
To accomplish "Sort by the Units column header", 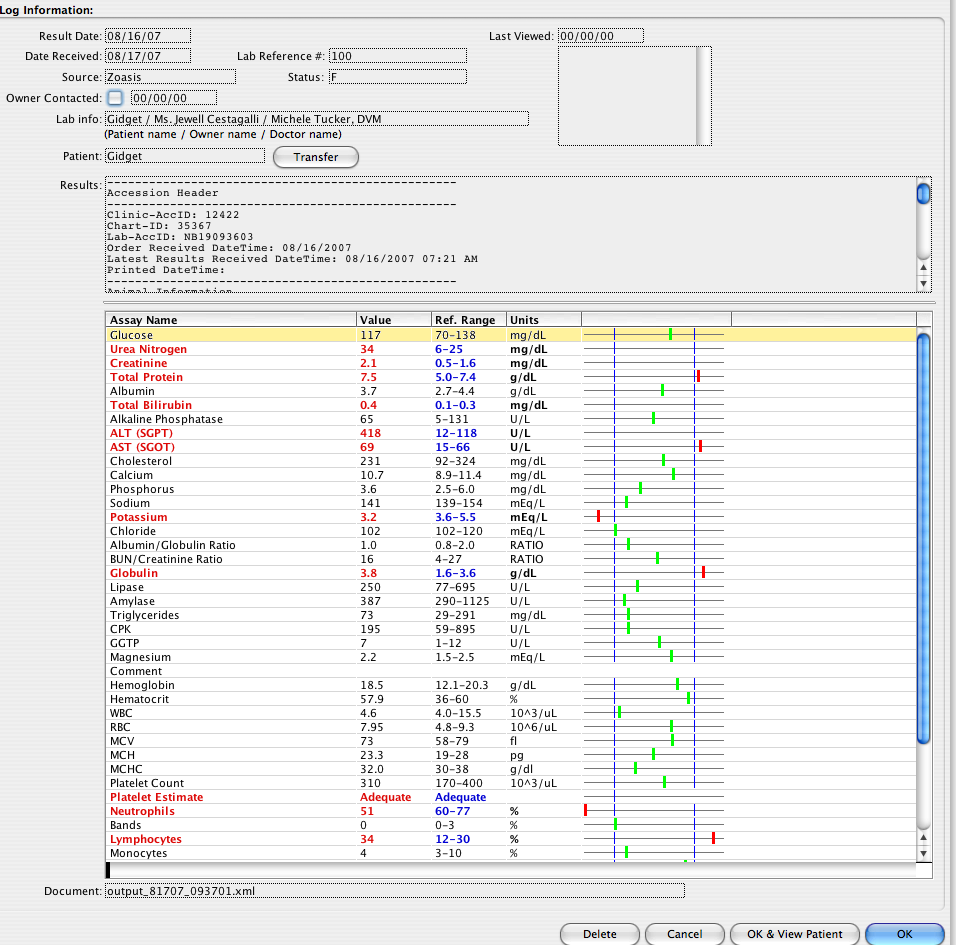I will coord(544,320).
